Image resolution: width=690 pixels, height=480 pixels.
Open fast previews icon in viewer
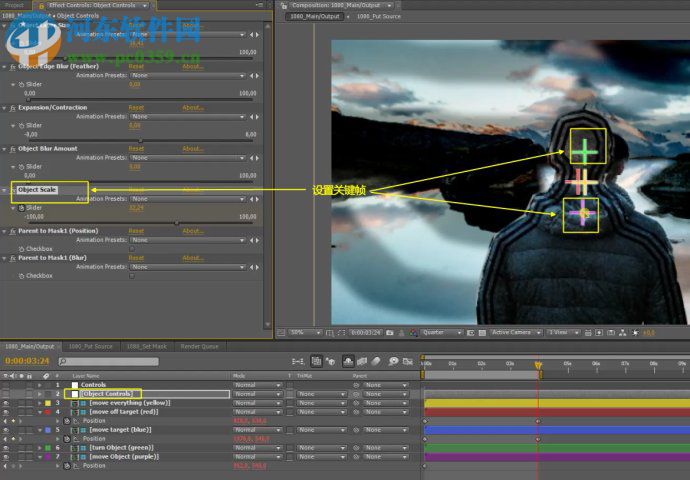pos(599,333)
